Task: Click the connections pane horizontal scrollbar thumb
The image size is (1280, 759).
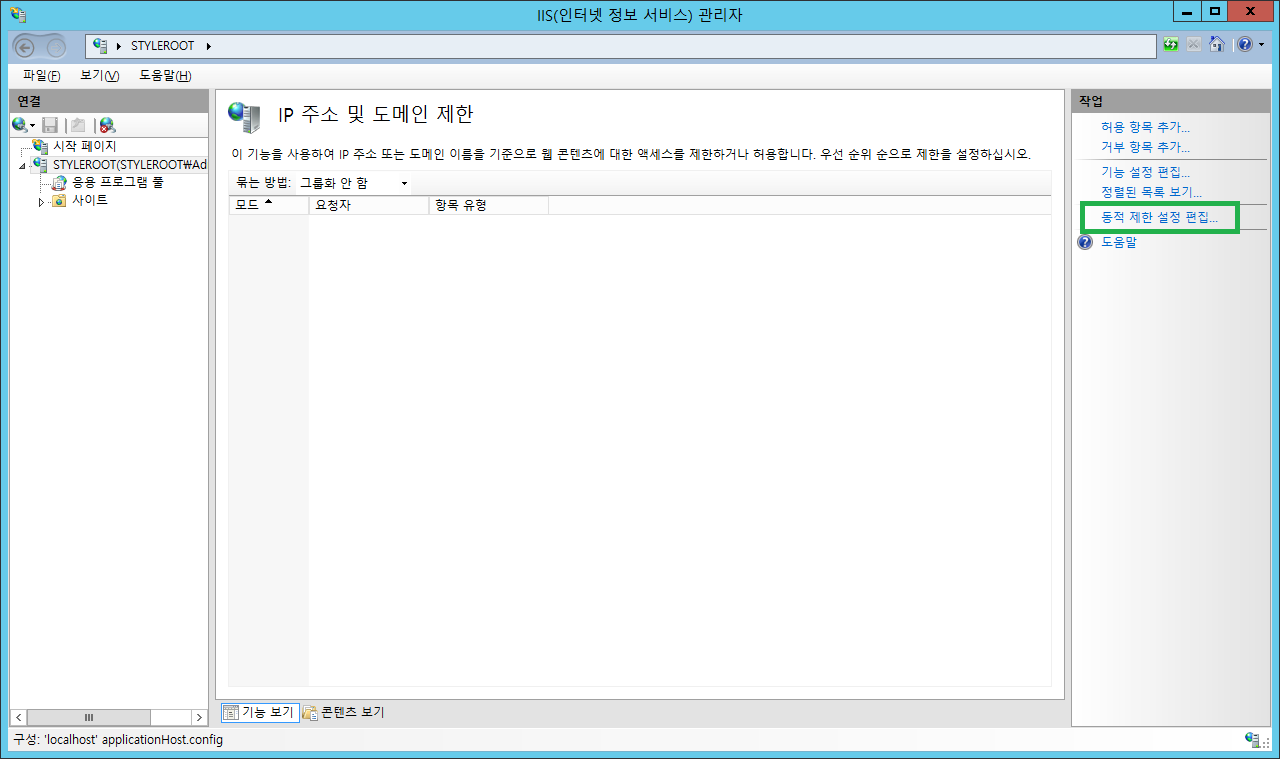Action: [x=88, y=717]
